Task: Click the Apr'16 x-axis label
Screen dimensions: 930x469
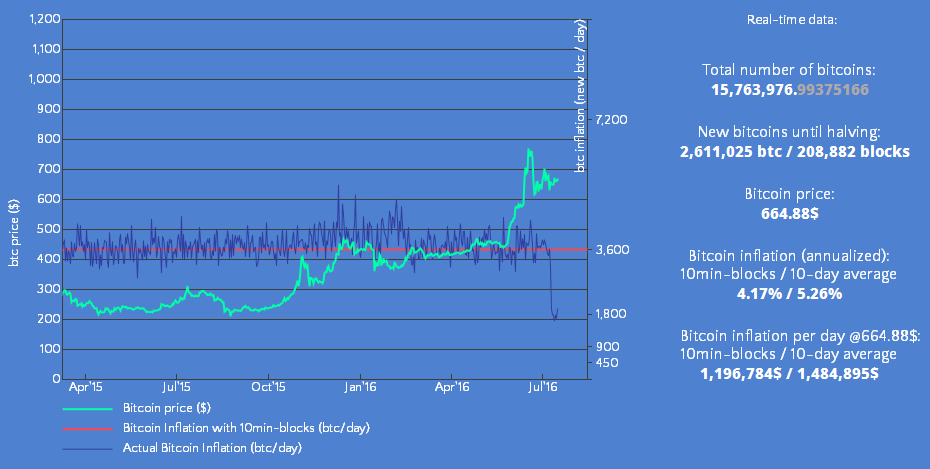Action: click(452, 387)
